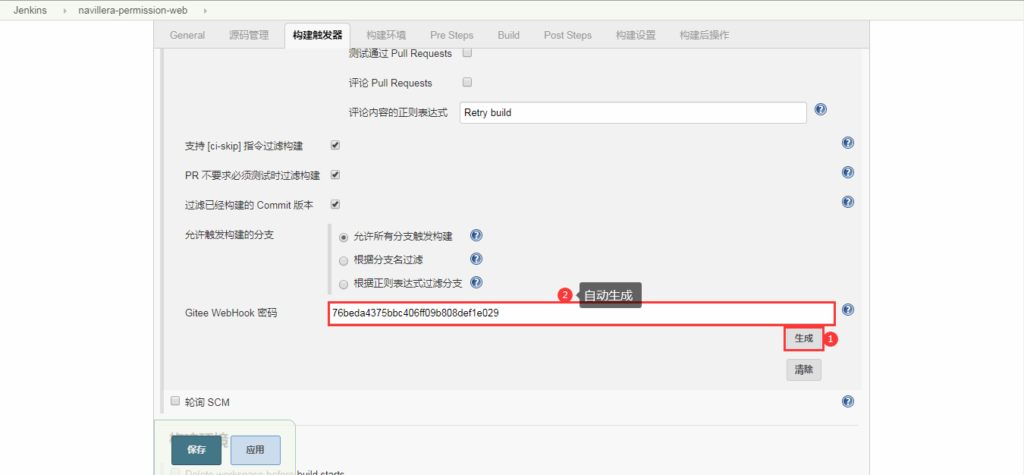
Task: Switch to 构建触发器 tab
Action: click(x=317, y=35)
